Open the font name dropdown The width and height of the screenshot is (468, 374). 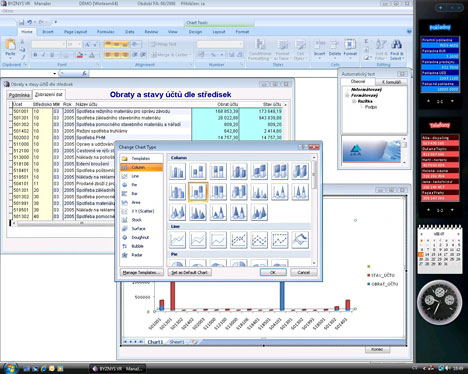[63, 44]
